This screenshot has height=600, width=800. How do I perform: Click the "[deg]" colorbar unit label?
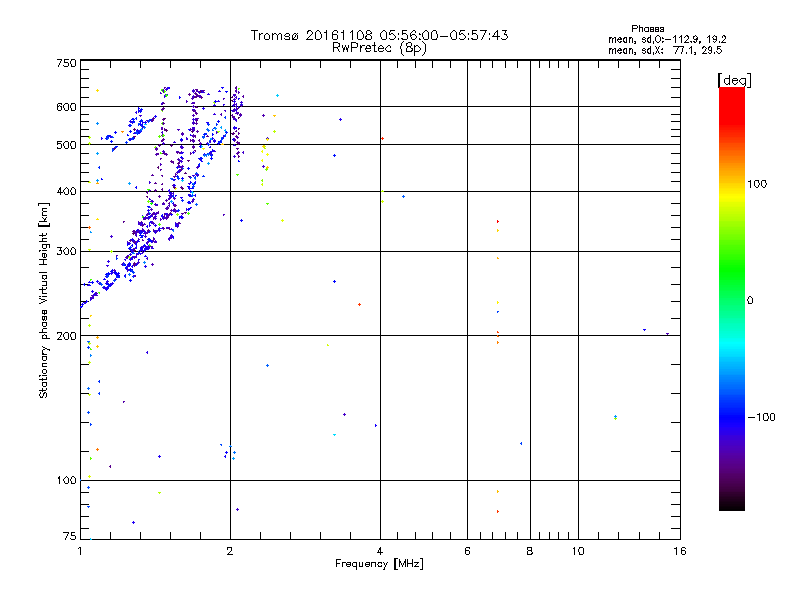[734, 80]
